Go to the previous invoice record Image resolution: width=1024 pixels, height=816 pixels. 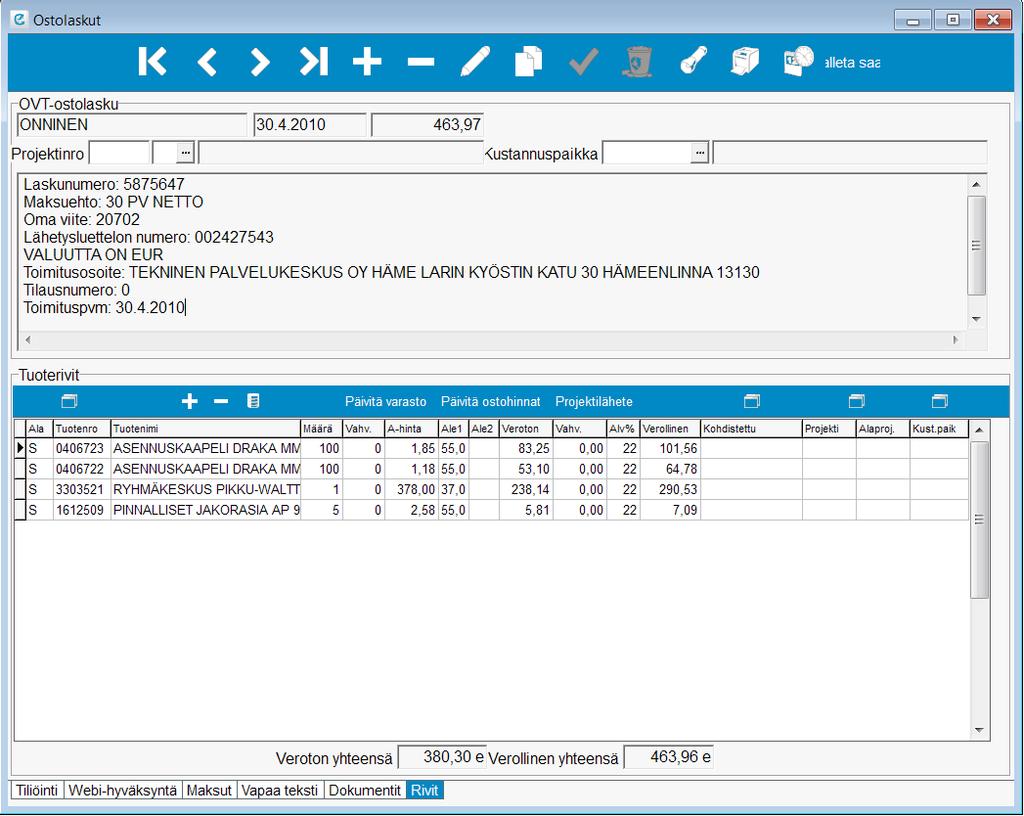coord(207,62)
